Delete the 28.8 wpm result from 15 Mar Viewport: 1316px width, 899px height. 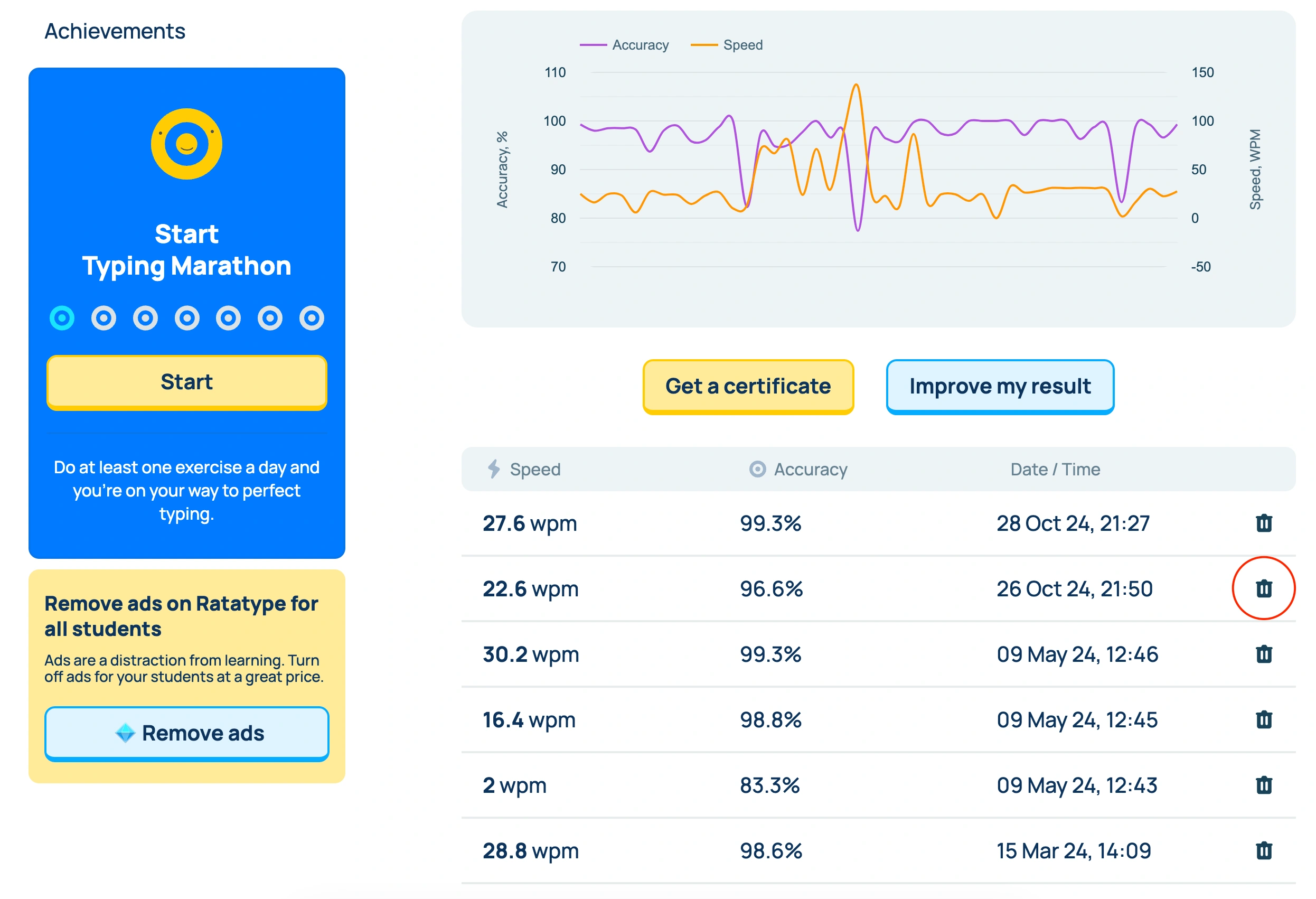(x=1263, y=850)
